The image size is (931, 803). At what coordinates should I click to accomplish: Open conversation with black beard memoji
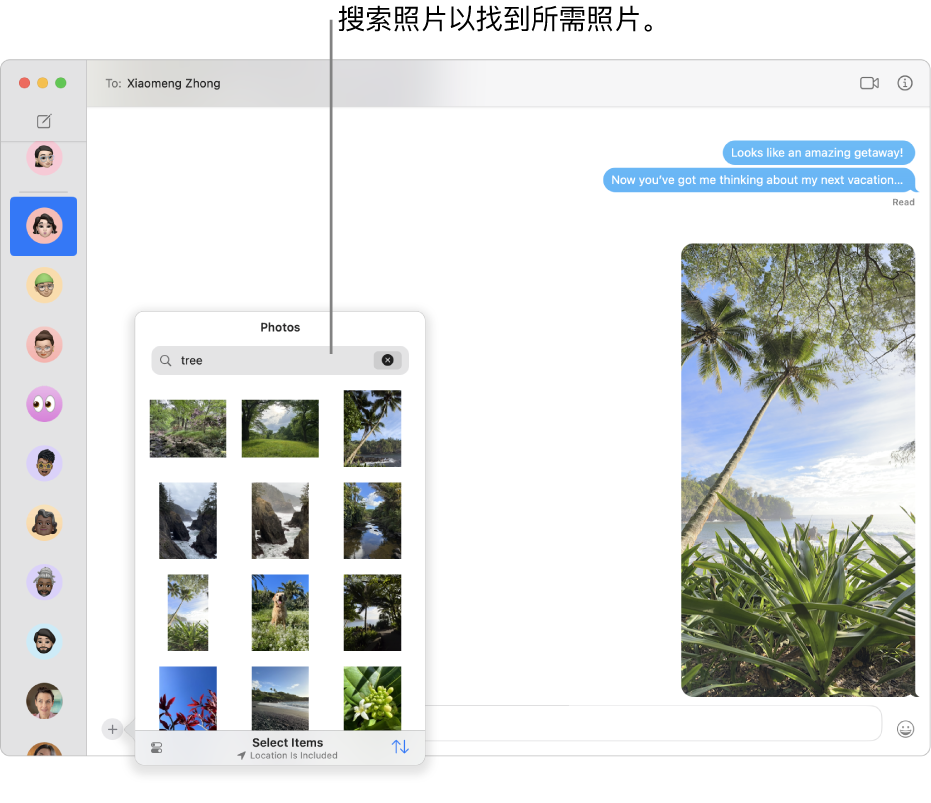pyautogui.click(x=44, y=641)
